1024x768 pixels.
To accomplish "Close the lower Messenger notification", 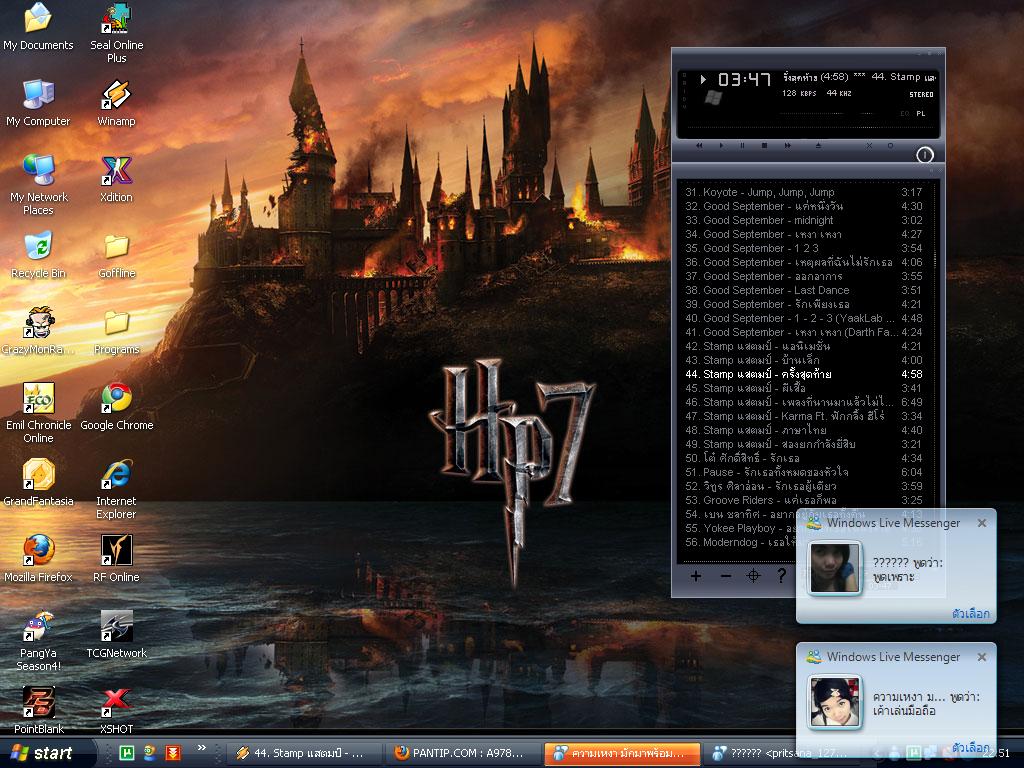I will click(x=982, y=657).
